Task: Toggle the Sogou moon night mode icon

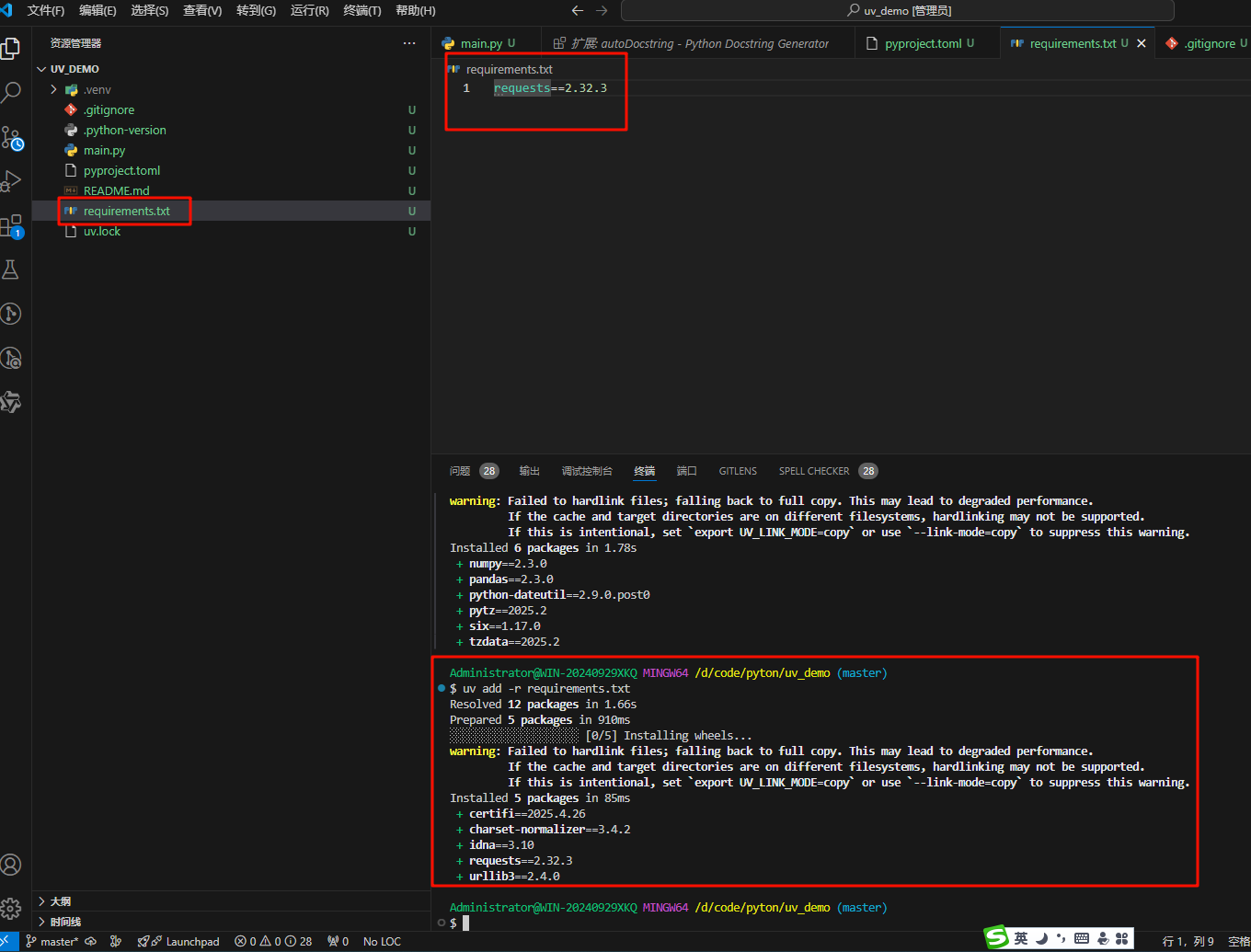Action: point(1041,938)
